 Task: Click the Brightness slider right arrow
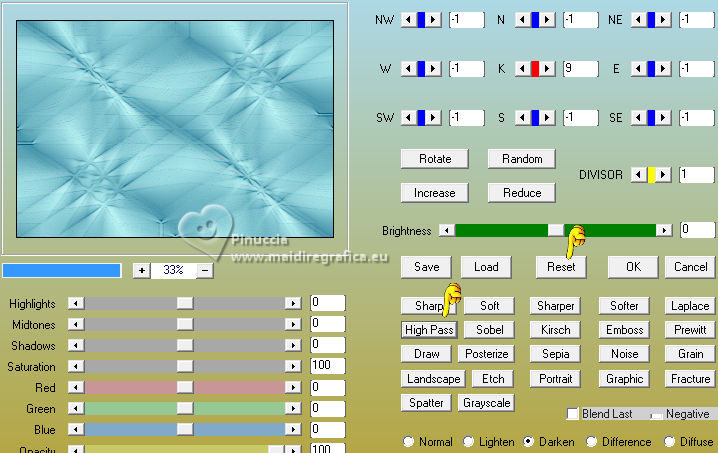(x=664, y=230)
